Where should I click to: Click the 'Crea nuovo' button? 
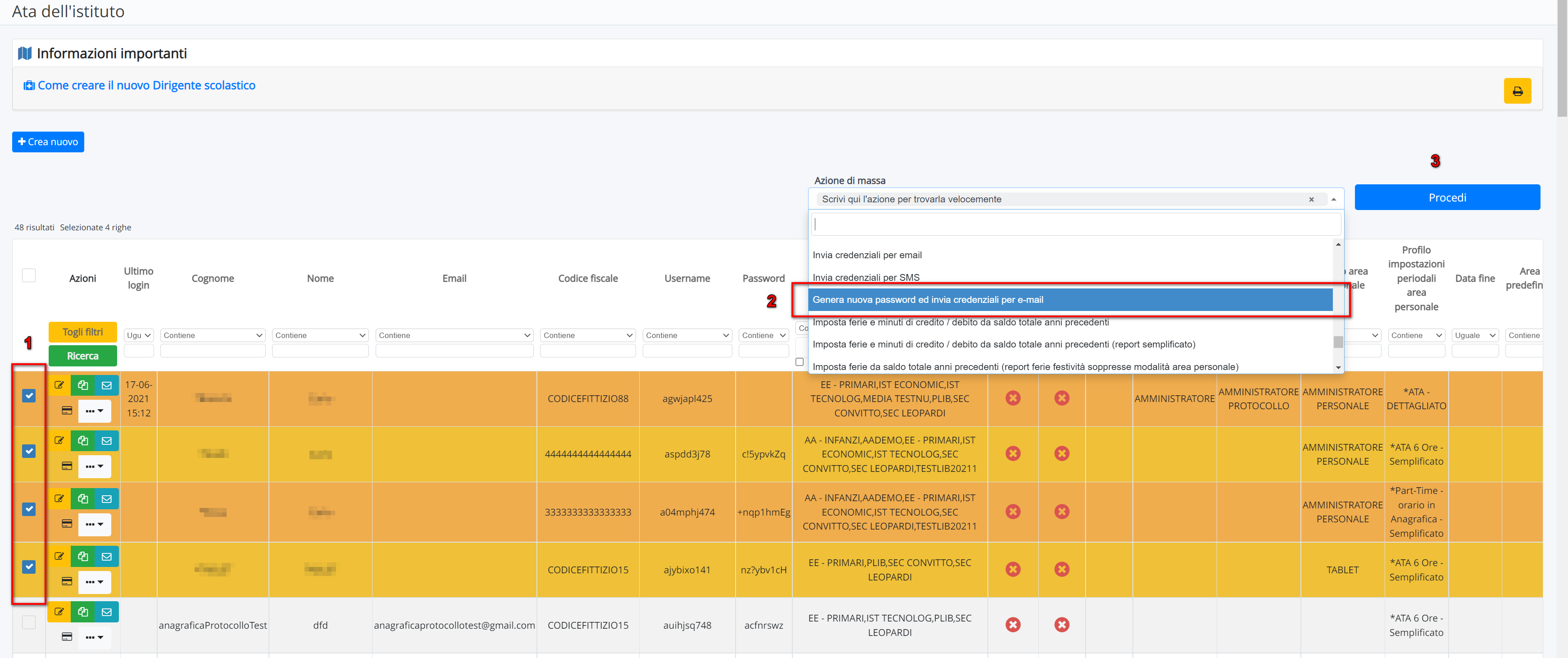[x=48, y=142]
